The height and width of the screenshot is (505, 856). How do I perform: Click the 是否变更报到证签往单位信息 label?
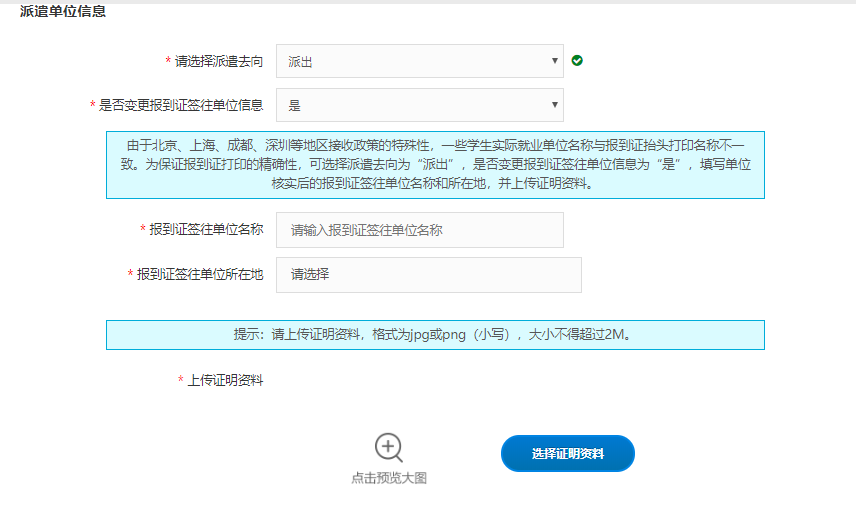pos(181,105)
